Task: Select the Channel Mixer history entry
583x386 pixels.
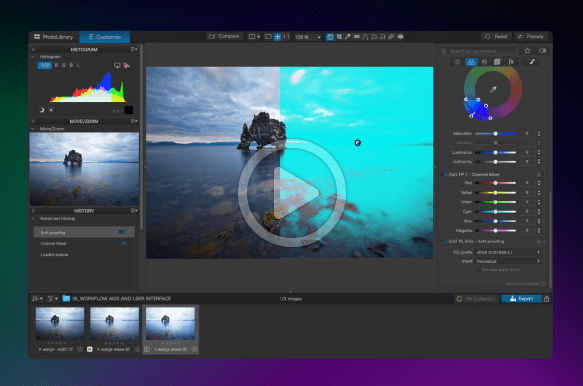Action: pos(84,244)
